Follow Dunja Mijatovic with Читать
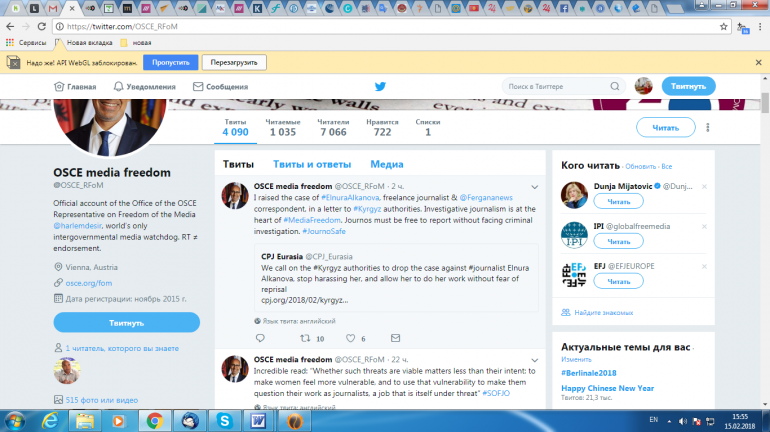This screenshot has width=770, height=432. [x=618, y=201]
